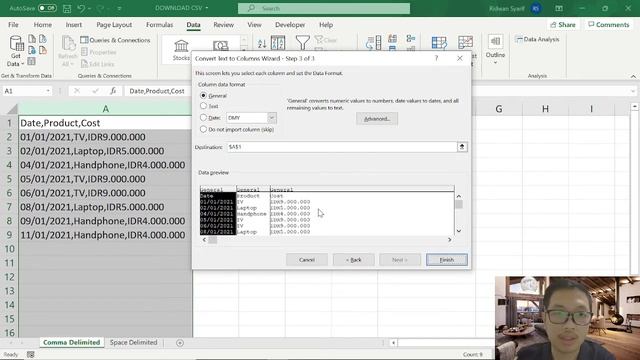
Task: Click the wizard's help question mark
Action: point(436,58)
